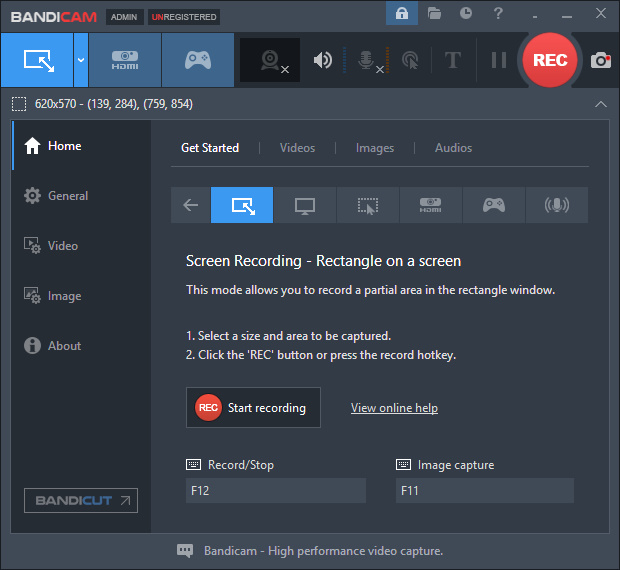Viewport: 620px width, 570px height.
Task: Click the pause recording button
Action: pyautogui.click(x=499, y=60)
